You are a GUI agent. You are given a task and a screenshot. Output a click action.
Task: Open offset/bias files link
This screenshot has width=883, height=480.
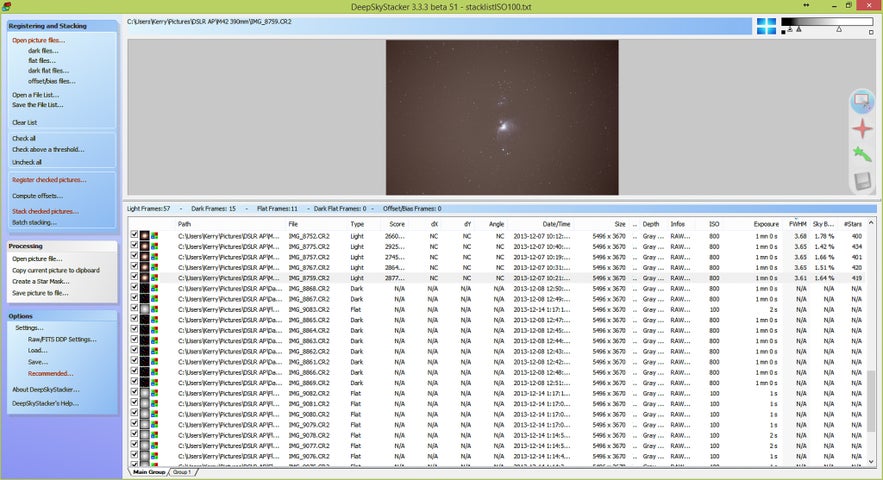click(x=52, y=81)
